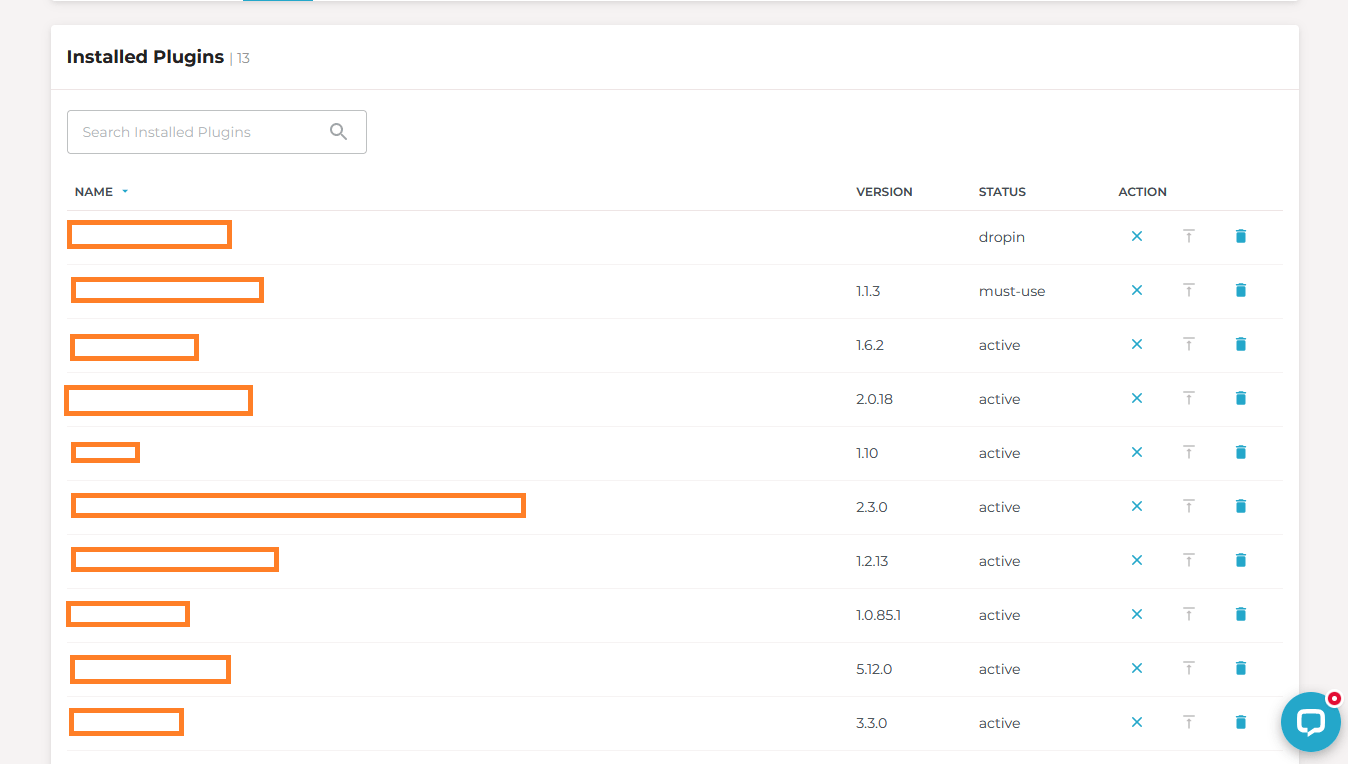This screenshot has height=764, width=1348.
Task: Open the live chat bubble
Action: (1310, 722)
